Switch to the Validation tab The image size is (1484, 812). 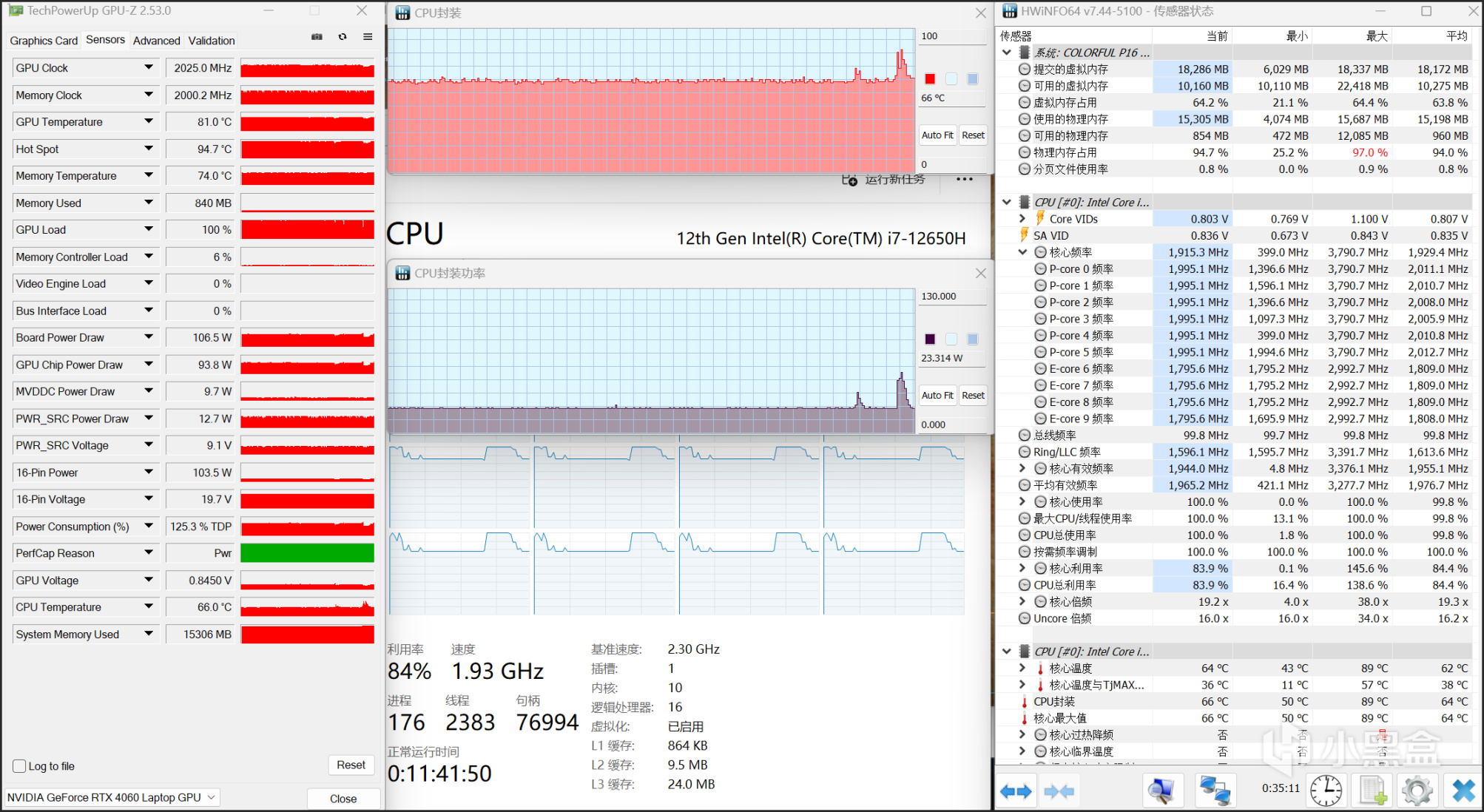pyautogui.click(x=212, y=41)
